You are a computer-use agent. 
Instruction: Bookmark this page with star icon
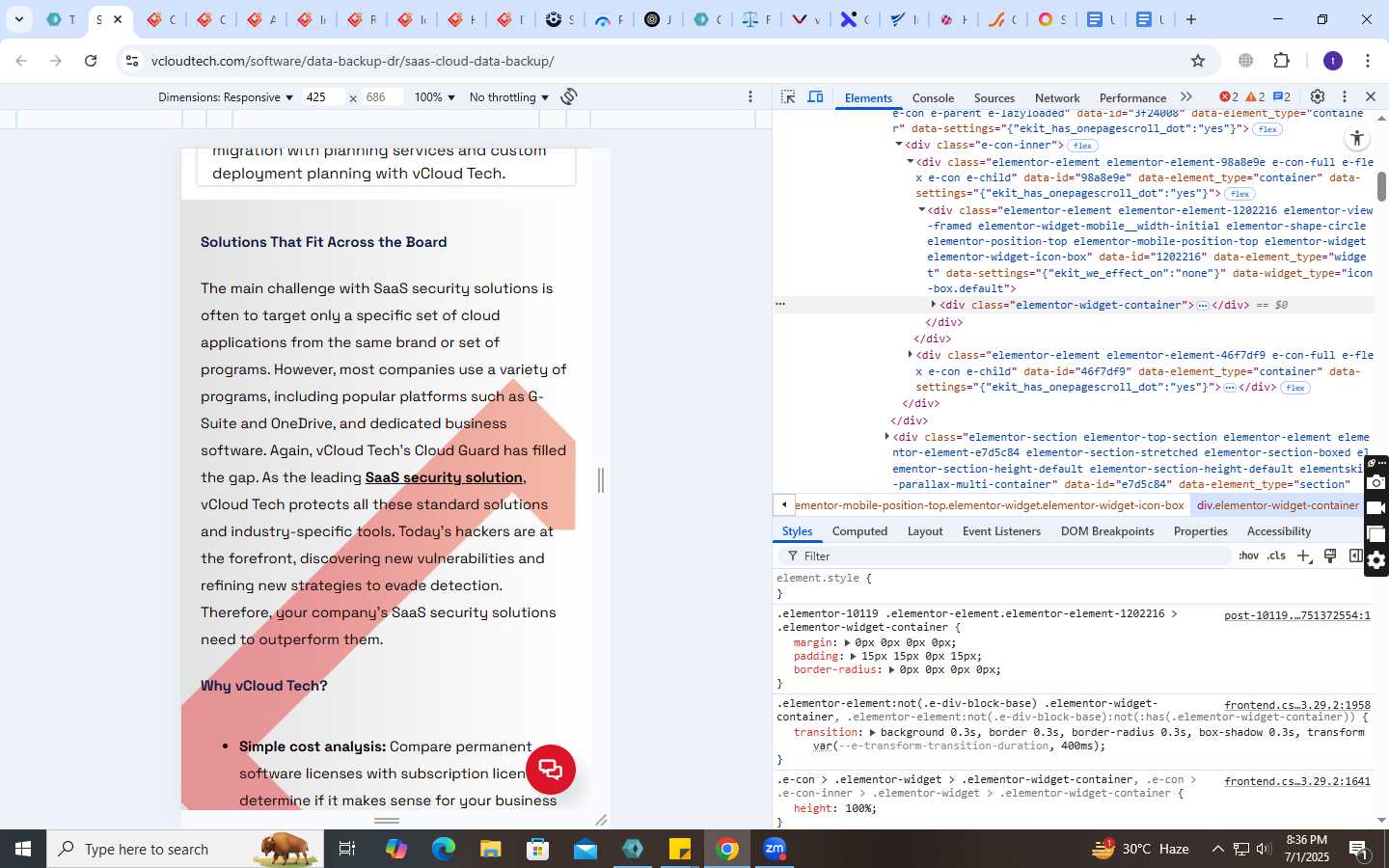click(1198, 61)
